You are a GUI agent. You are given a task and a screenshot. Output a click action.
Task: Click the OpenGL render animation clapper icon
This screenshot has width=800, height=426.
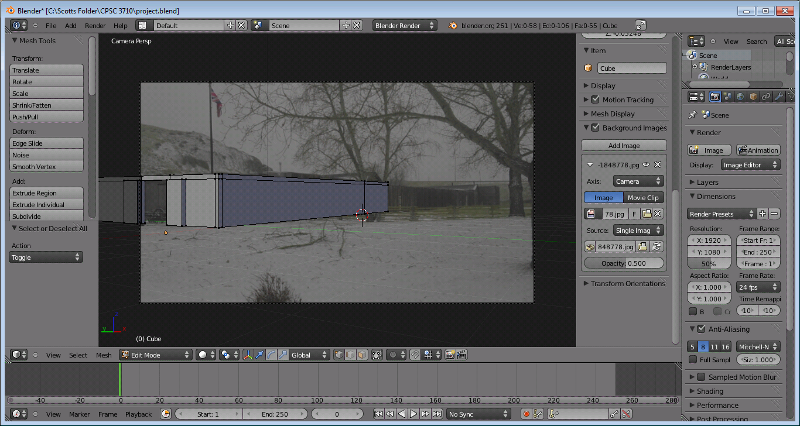[x=462, y=355]
